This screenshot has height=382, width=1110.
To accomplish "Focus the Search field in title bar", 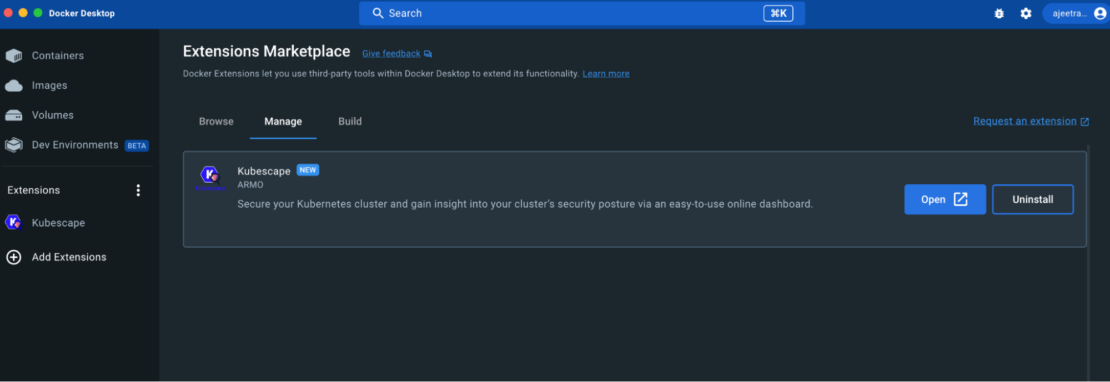I will click(x=582, y=13).
